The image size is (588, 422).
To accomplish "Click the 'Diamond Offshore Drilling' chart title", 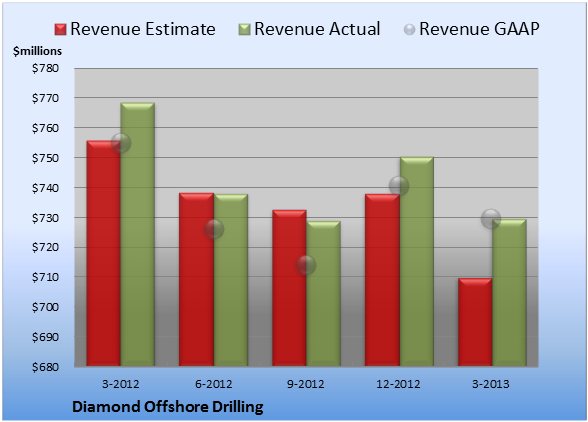I will pos(168,407).
